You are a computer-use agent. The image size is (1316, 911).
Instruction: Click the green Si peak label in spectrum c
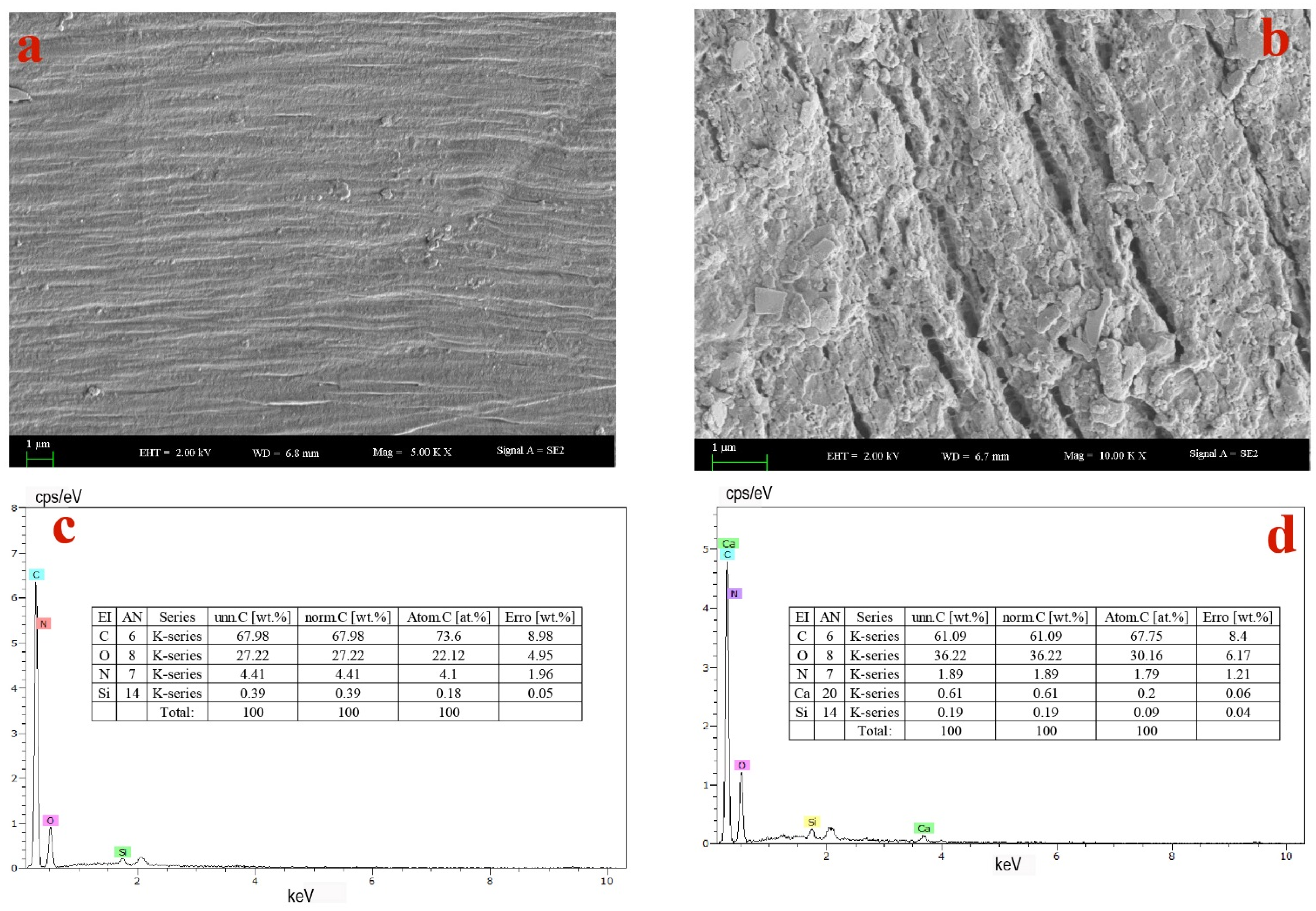pos(122,852)
